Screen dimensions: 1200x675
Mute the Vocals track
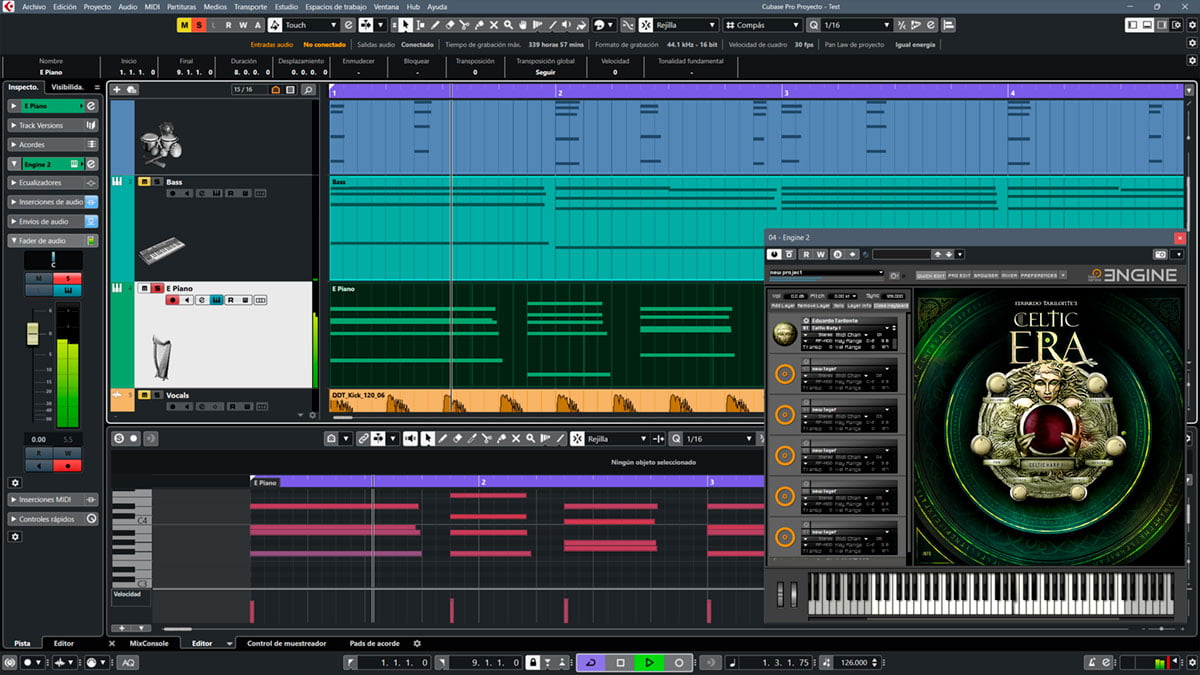(x=145, y=395)
